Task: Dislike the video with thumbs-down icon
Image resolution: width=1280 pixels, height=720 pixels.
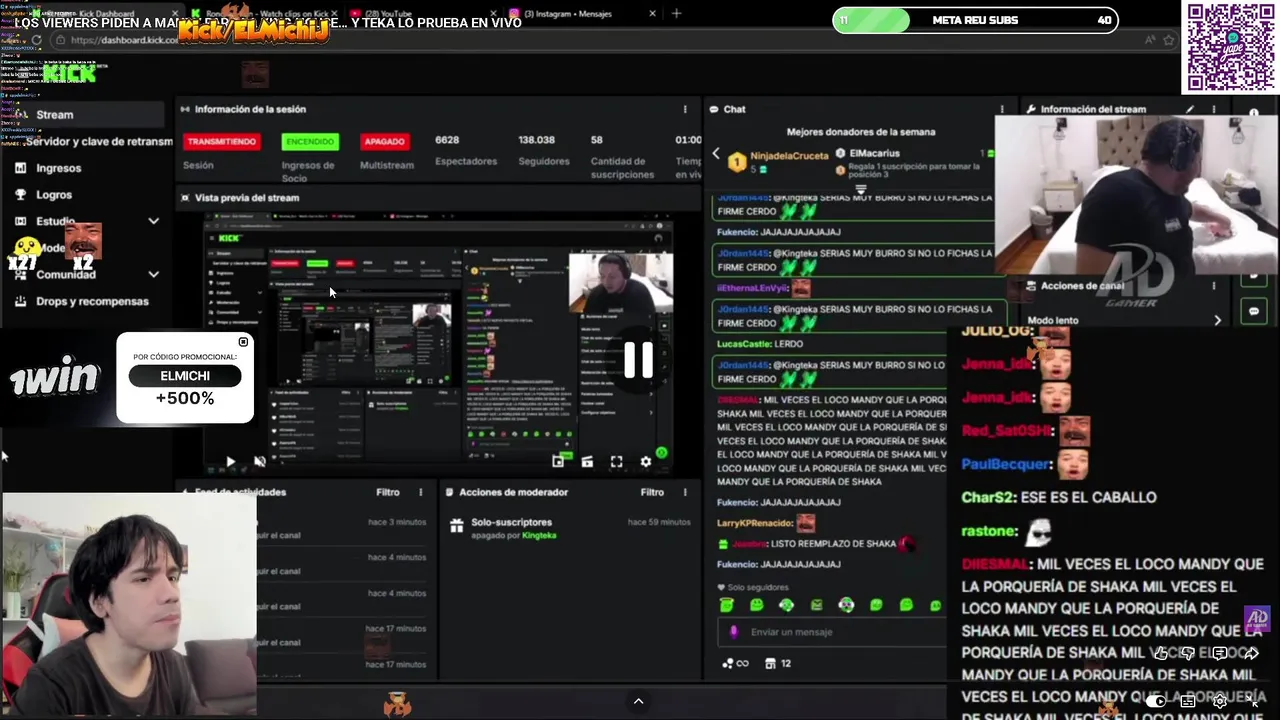Action: tap(1188, 654)
